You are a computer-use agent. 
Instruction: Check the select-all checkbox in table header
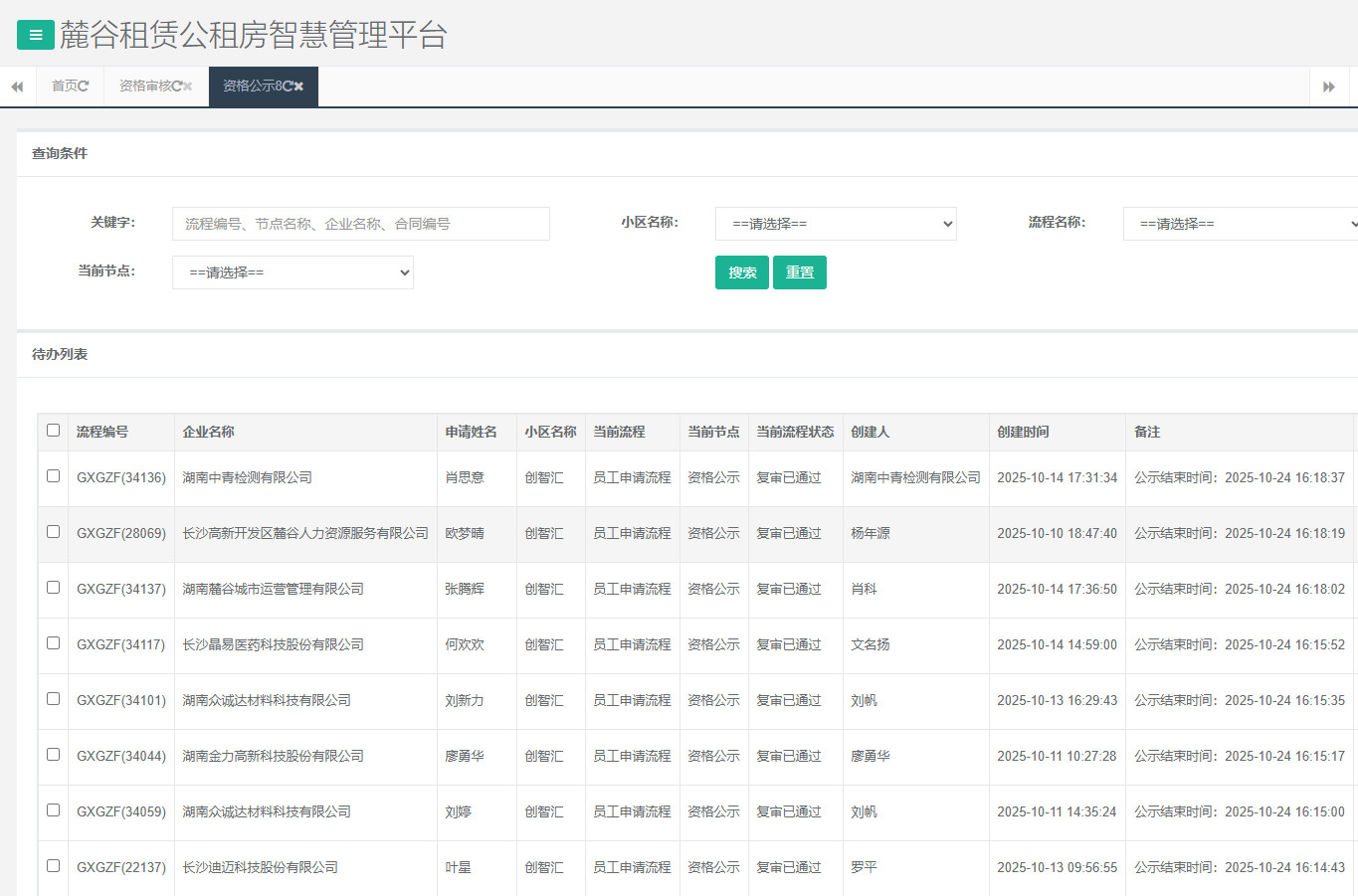[54, 431]
